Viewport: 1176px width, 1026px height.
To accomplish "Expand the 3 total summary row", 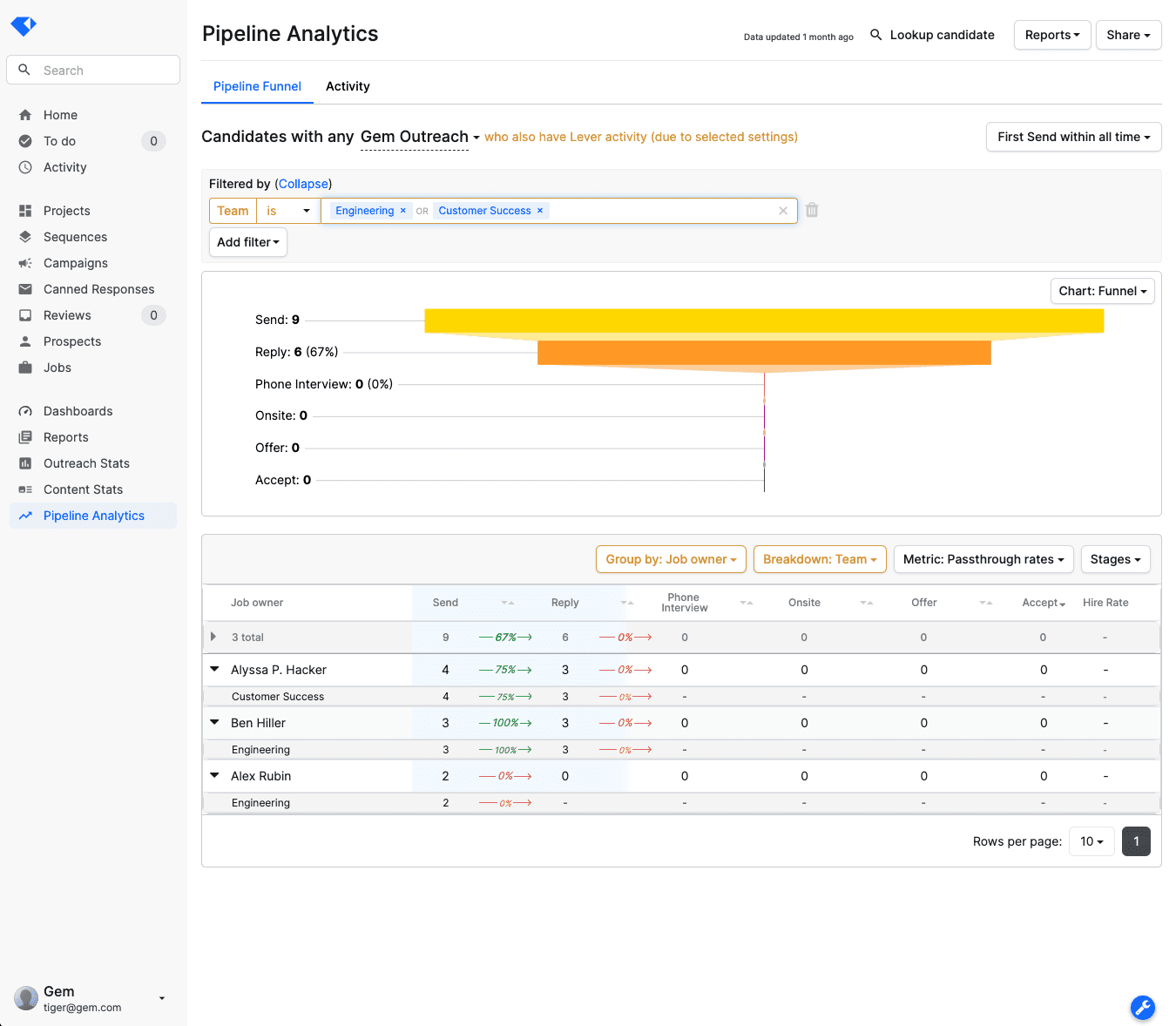I will pyautogui.click(x=213, y=638).
